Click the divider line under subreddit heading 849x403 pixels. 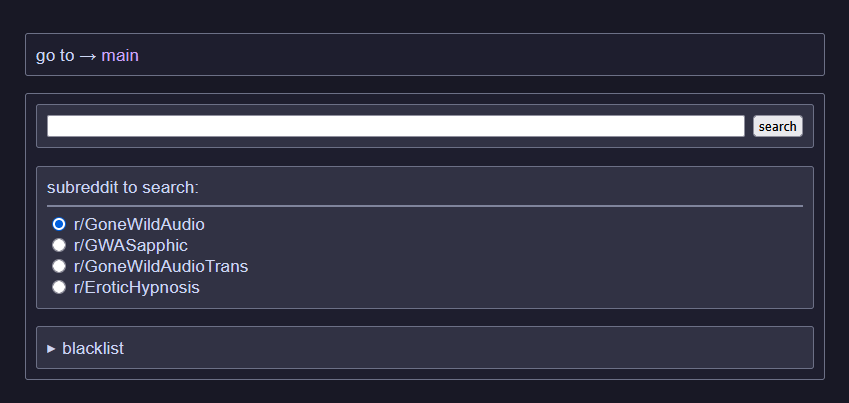pos(424,205)
